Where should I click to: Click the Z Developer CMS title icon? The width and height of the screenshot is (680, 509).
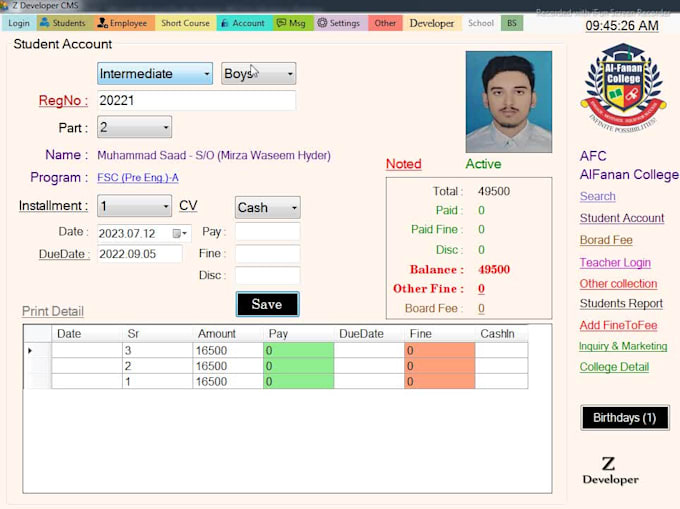pyautogui.click(x=4, y=6)
